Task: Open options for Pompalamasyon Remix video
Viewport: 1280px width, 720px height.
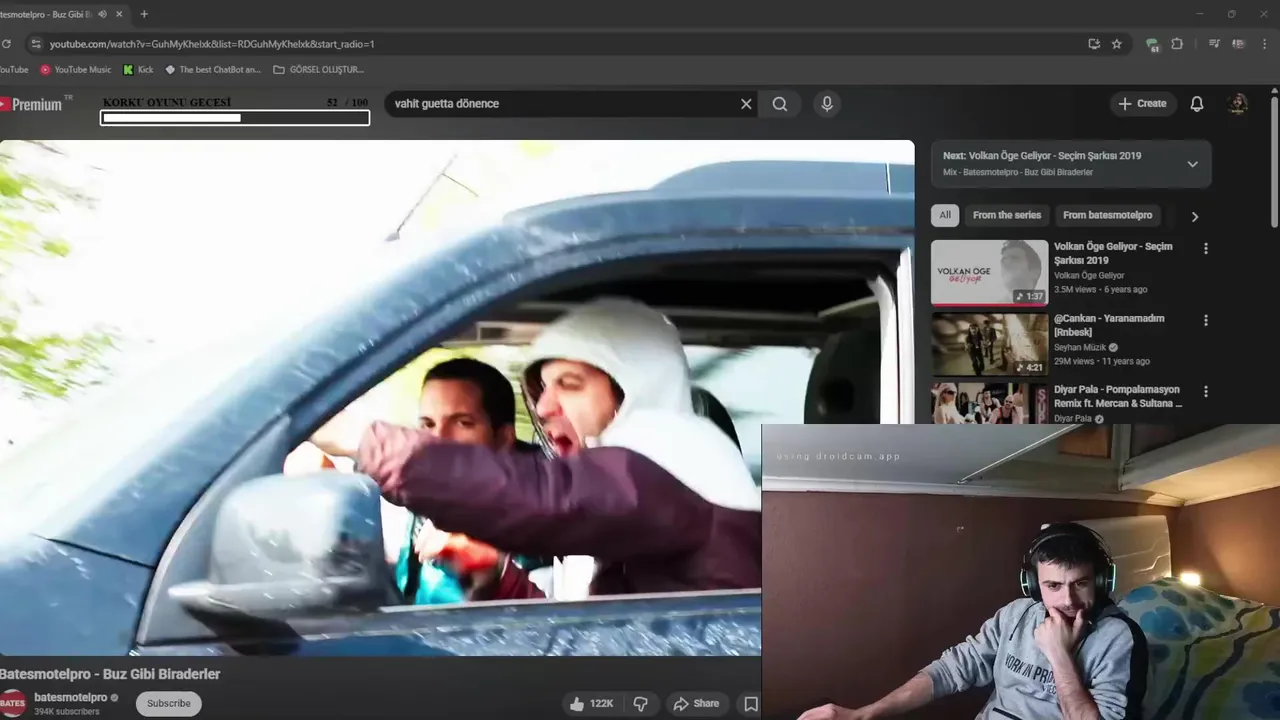Action: [x=1206, y=392]
